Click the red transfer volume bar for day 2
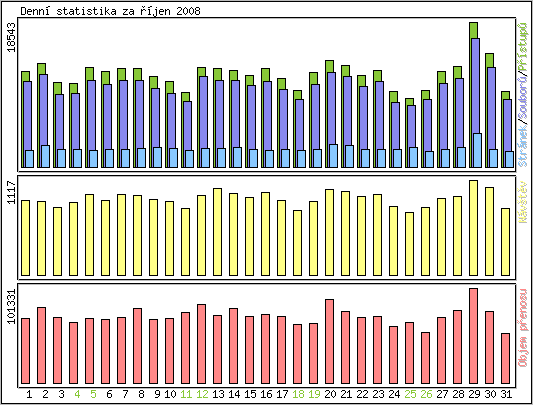Image resolution: width=533 pixels, height=405 pixels. (x=41, y=345)
